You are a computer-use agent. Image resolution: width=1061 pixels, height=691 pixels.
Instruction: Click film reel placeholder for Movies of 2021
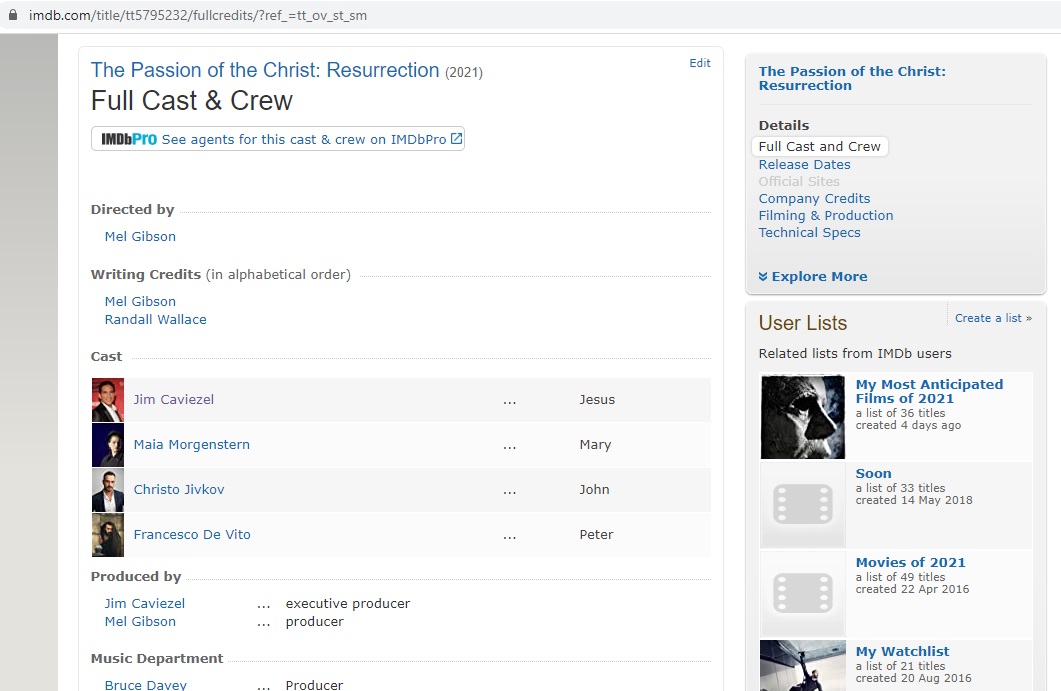(x=803, y=593)
